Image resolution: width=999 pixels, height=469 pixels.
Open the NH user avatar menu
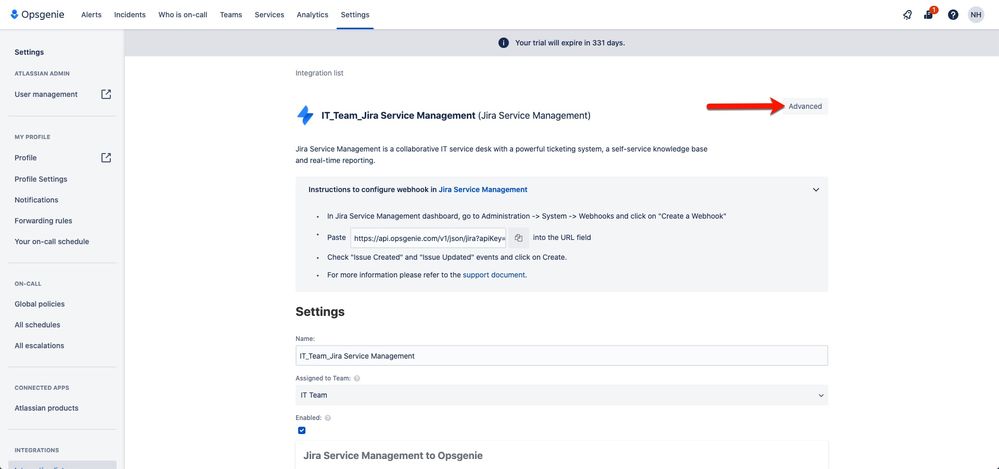point(975,15)
